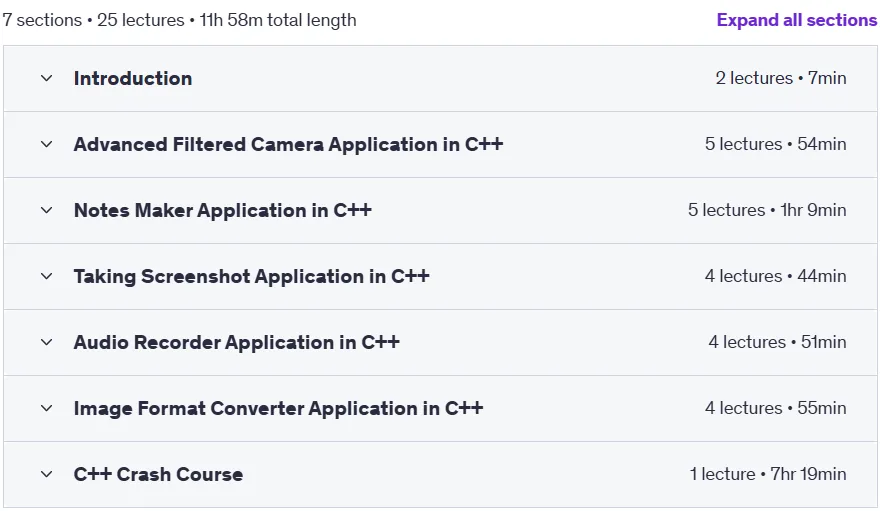Click chevron beside Advanced Filtered Camera Application
Screen dimensions: 880x511
47,144
